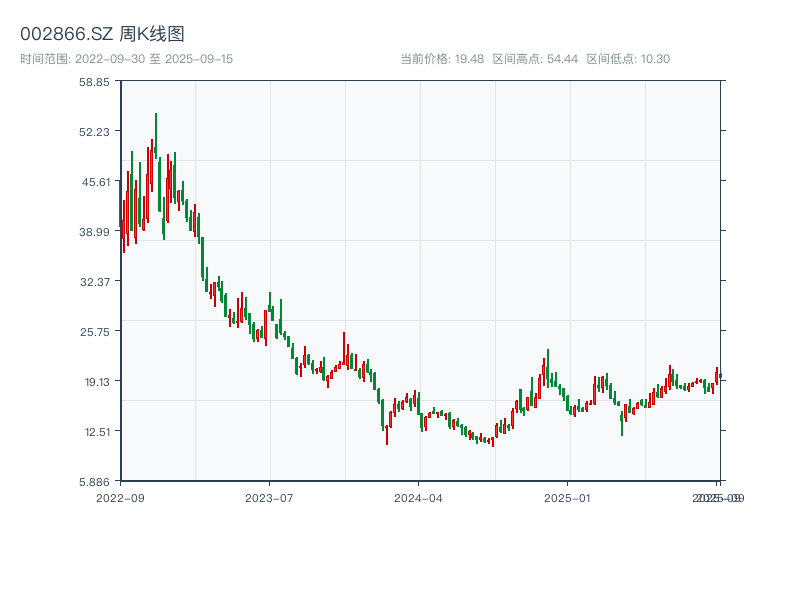Click the y-axis label 52.23

tap(94, 132)
